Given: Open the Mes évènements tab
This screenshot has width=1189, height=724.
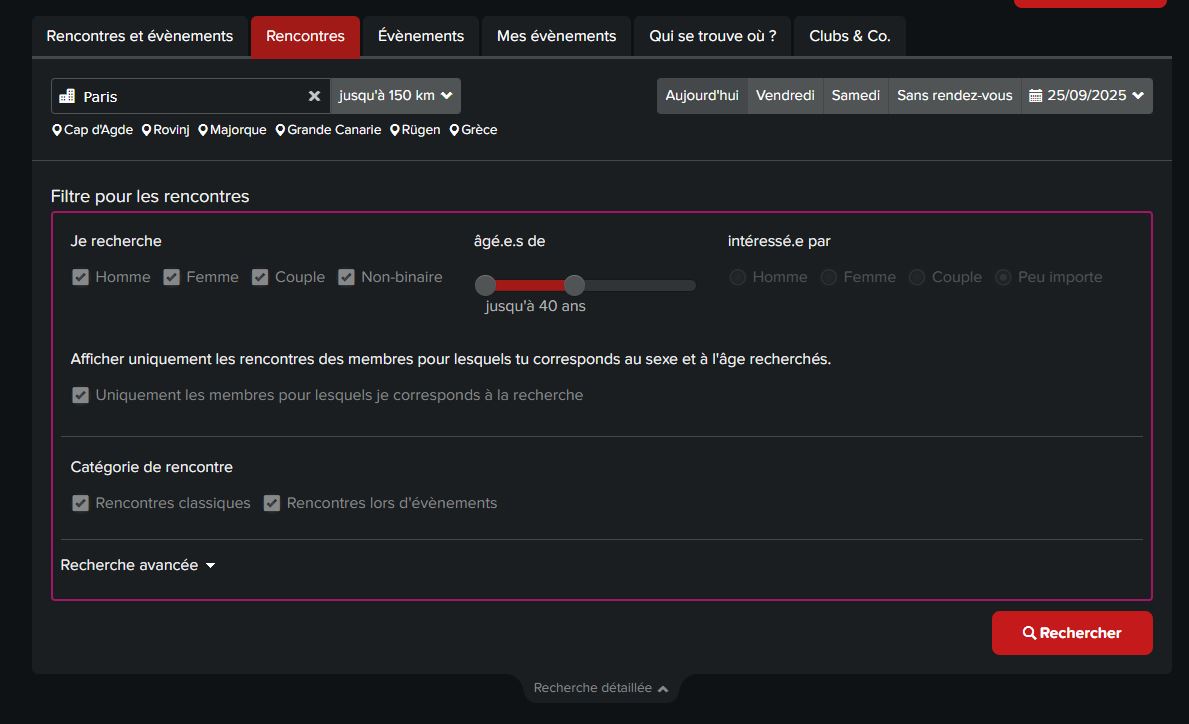Looking at the screenshot, I should tap(557, 36).
